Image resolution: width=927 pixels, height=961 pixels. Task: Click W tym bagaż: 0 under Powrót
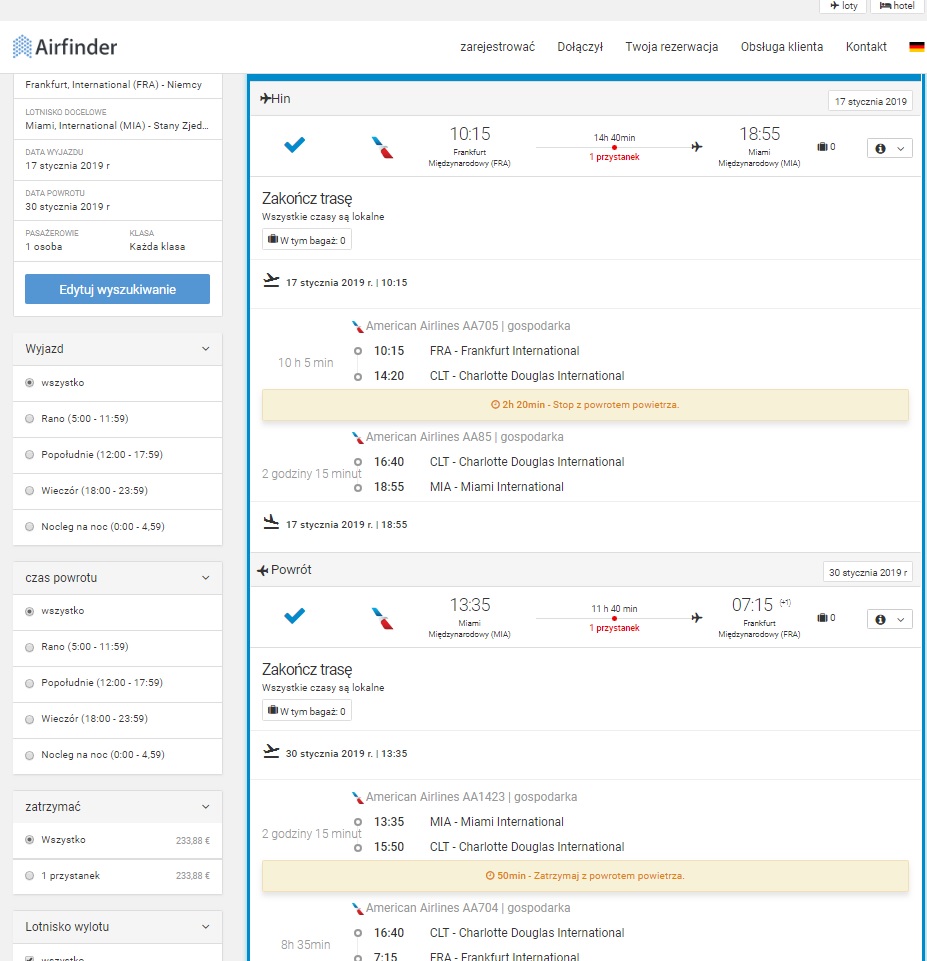point(306,711)
